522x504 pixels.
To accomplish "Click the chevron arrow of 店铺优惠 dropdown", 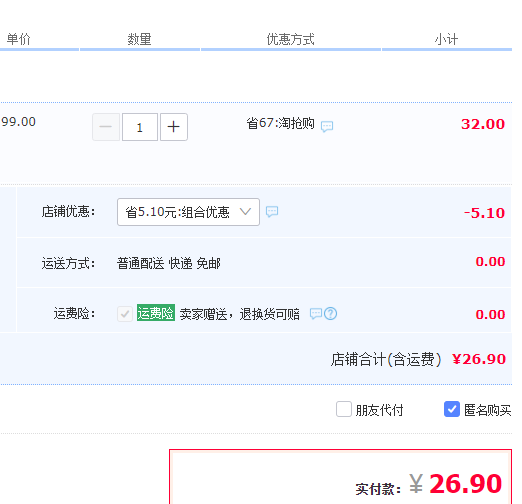I will tap(245, 211).
